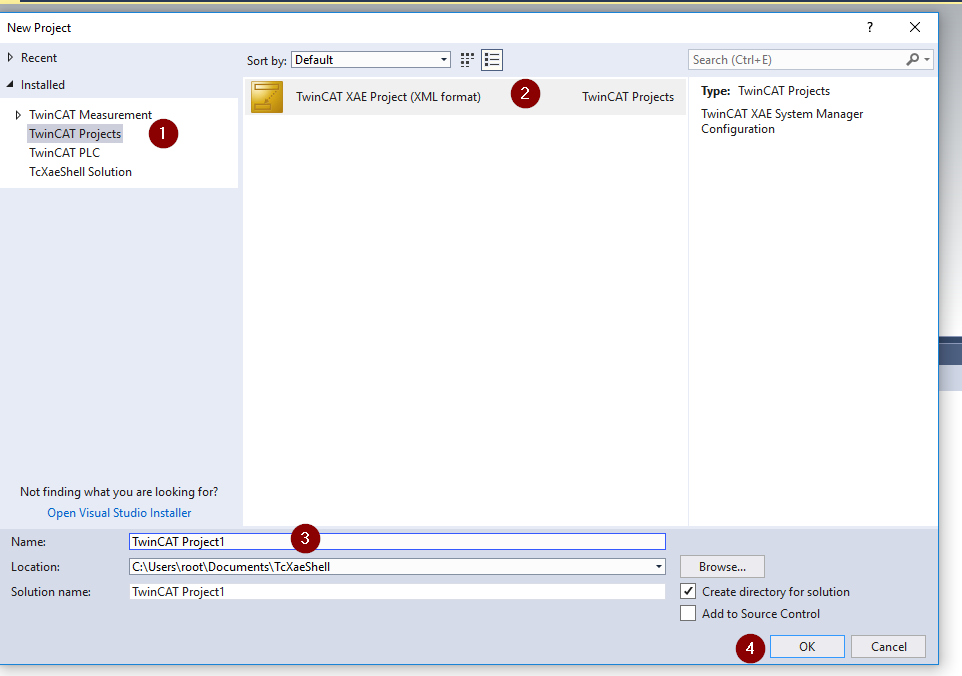Collapse the Installed section
This screenshot has width=962, height=676.
pyautogui.click(x=10, y=85)
